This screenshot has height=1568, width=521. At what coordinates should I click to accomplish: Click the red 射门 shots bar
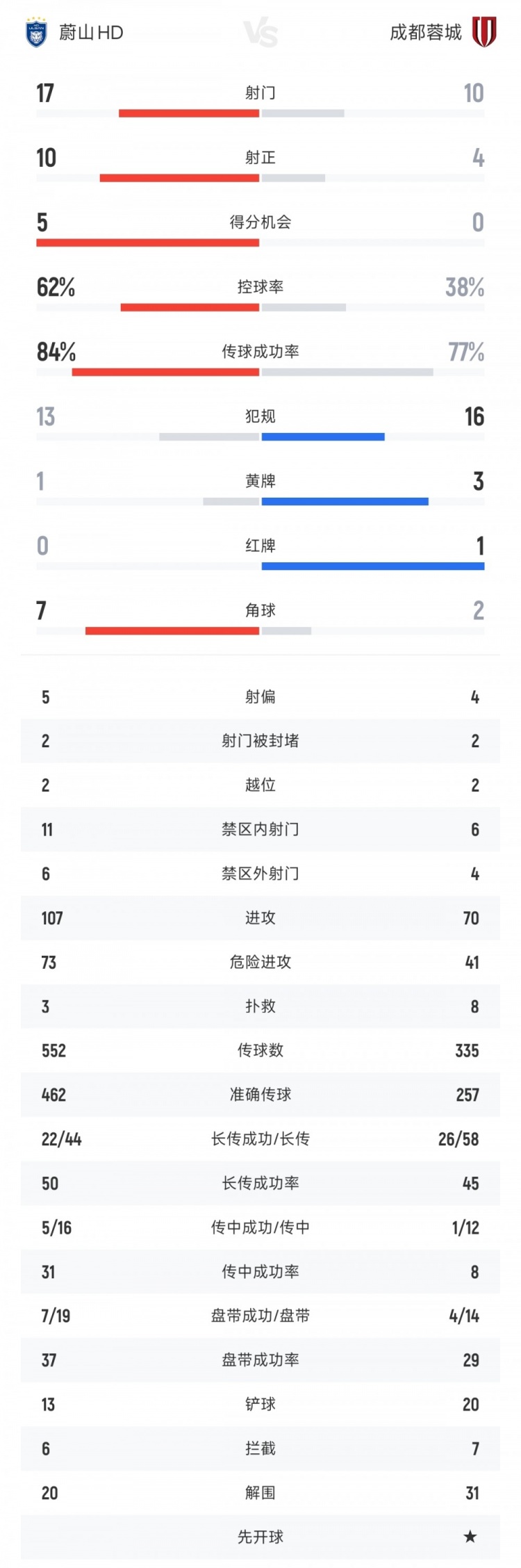[x=189, y=113]
